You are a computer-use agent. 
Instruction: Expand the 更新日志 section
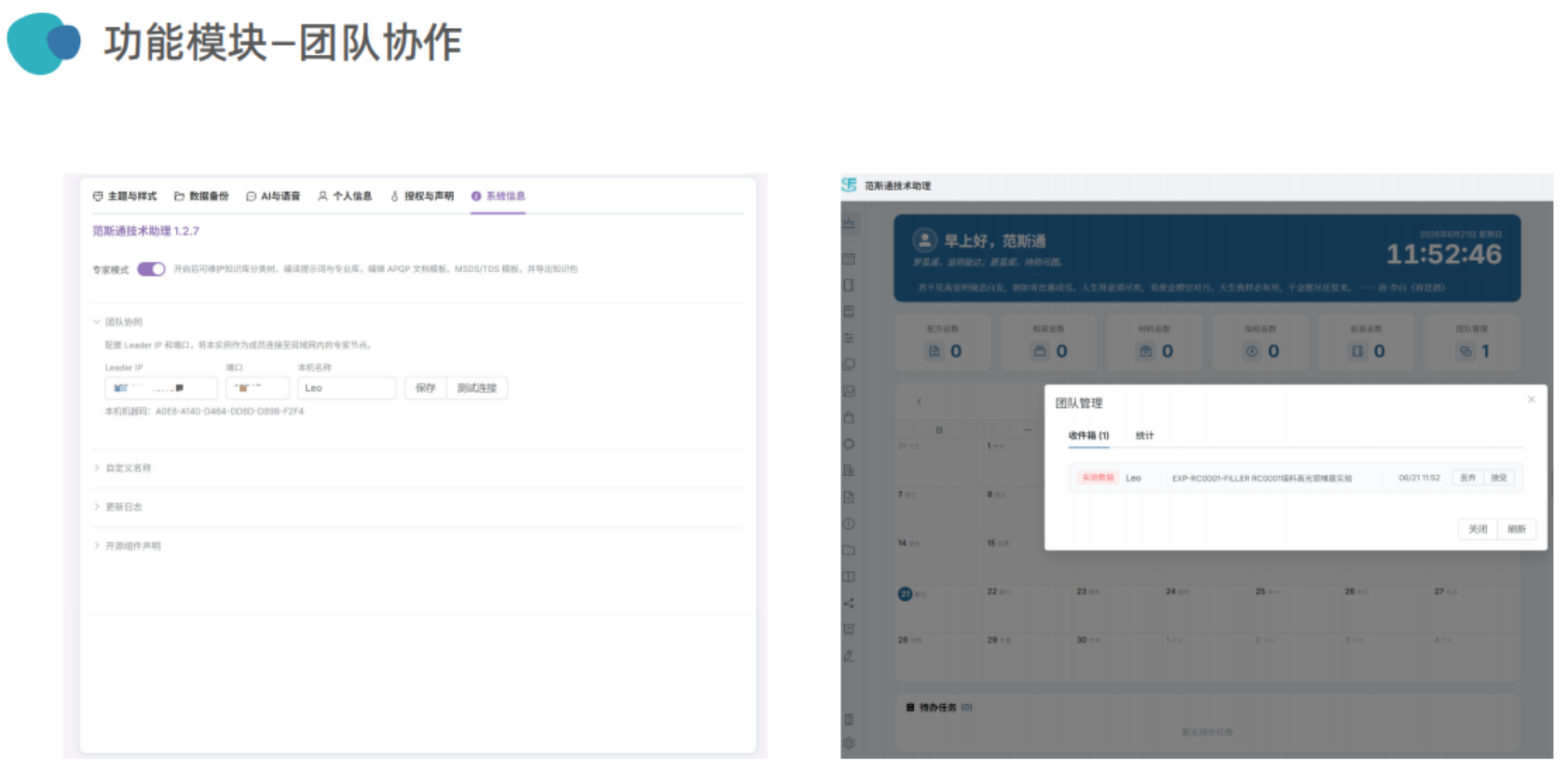118,508
